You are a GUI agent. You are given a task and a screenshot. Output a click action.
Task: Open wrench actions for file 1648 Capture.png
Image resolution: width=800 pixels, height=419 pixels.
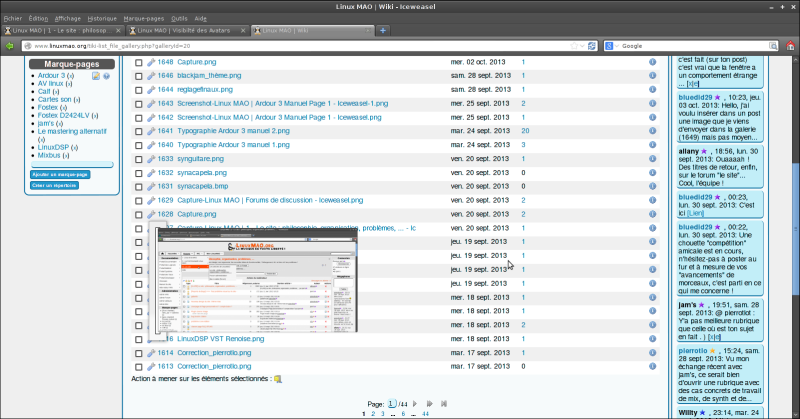click(151, 62)
